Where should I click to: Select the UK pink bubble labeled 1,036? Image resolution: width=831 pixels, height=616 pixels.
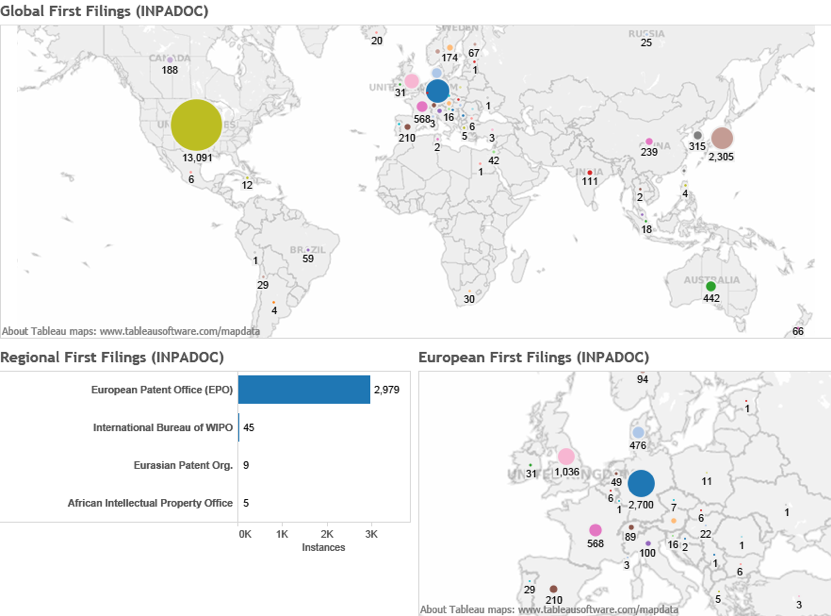click(567, 456)
